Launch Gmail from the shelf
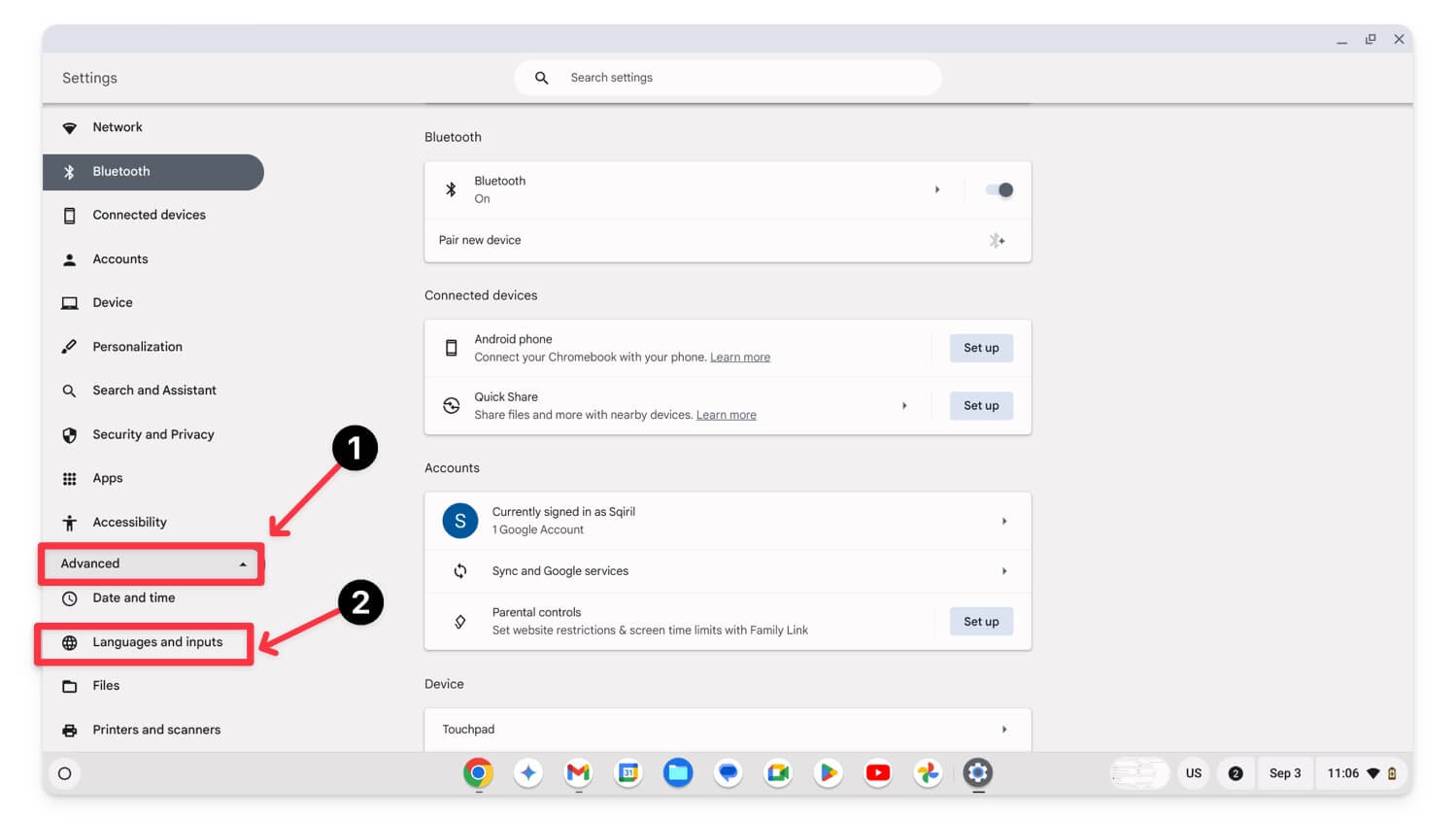This screenshot has width=1456, height=819. 577,773
